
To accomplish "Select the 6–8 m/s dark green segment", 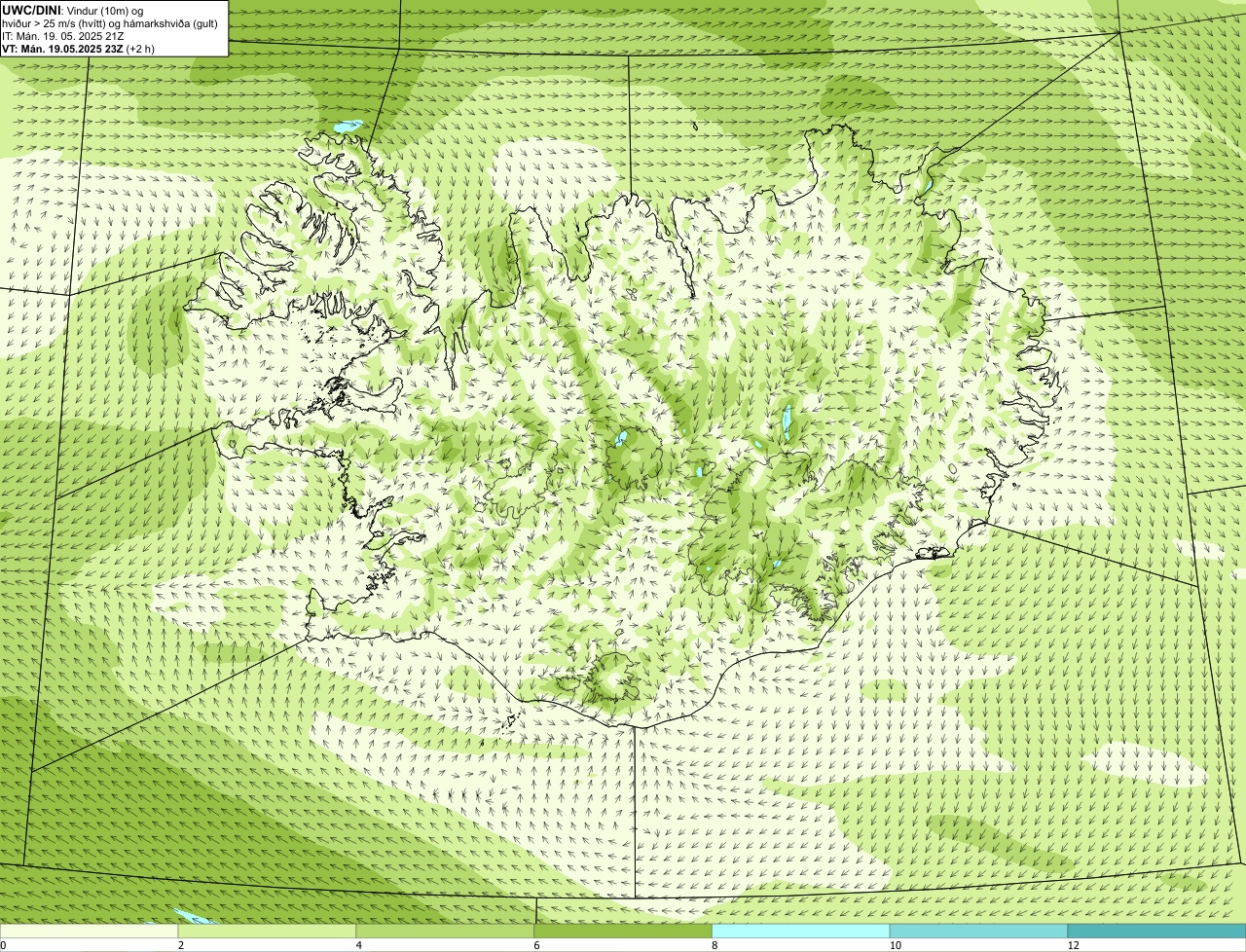I will [x=623, y=932].
